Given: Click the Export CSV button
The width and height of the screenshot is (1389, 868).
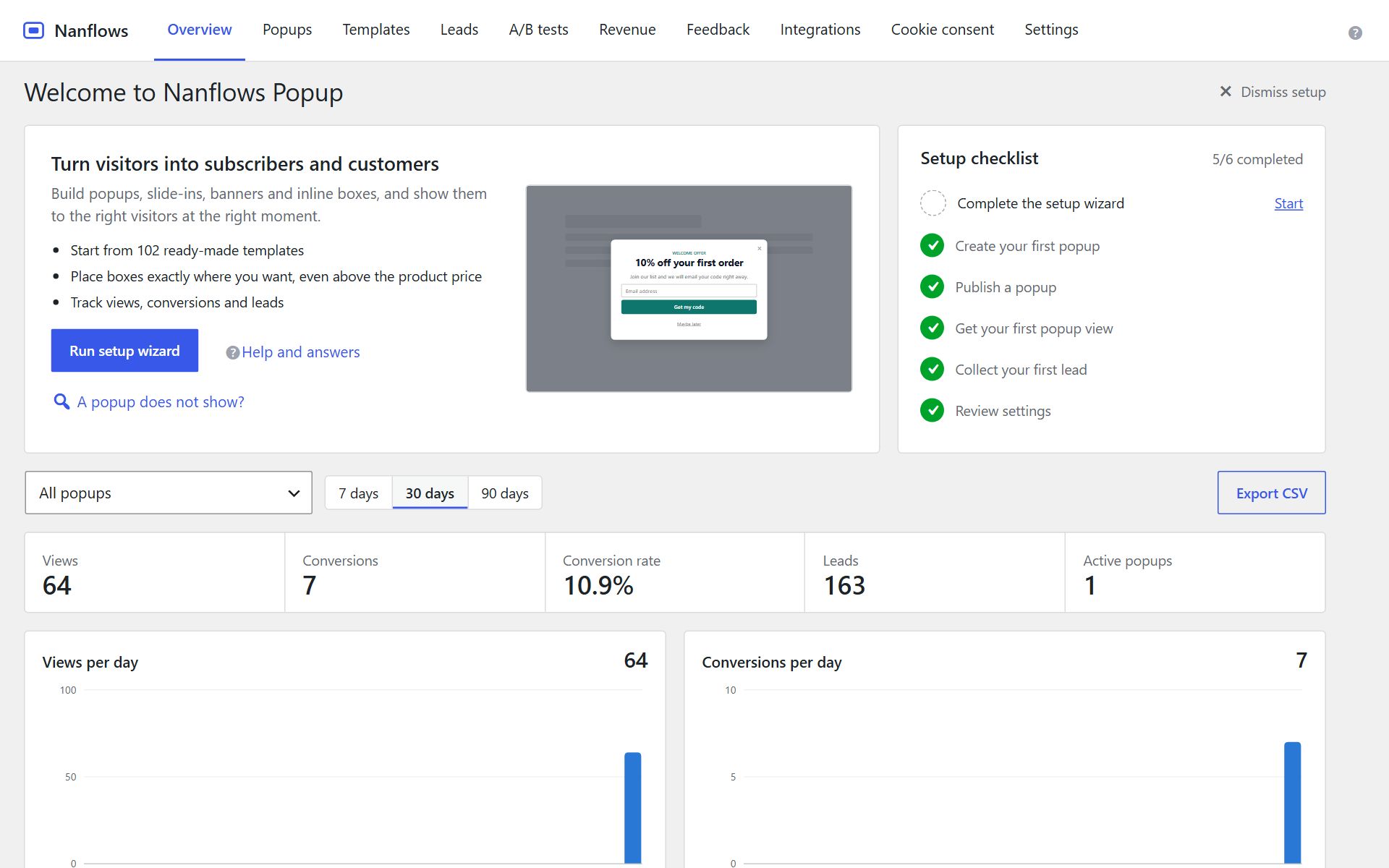Looking at the screenshot, I should (x=1271, y=493).
